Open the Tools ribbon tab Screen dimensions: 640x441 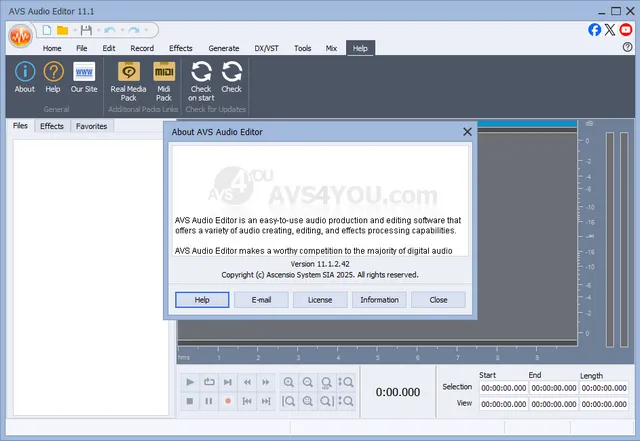(302, 48)
